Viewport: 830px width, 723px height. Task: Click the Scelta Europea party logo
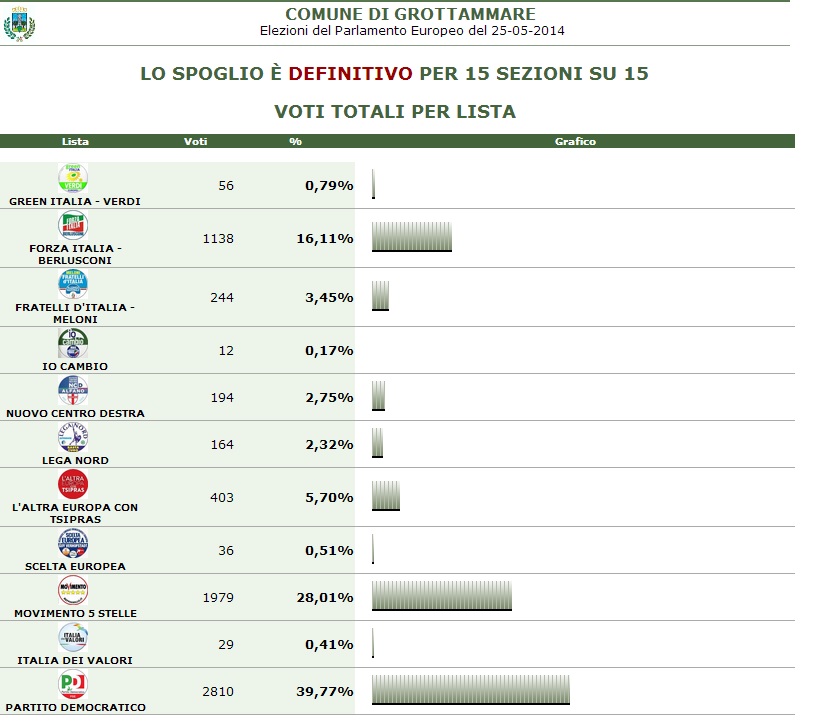coord(73,543)
